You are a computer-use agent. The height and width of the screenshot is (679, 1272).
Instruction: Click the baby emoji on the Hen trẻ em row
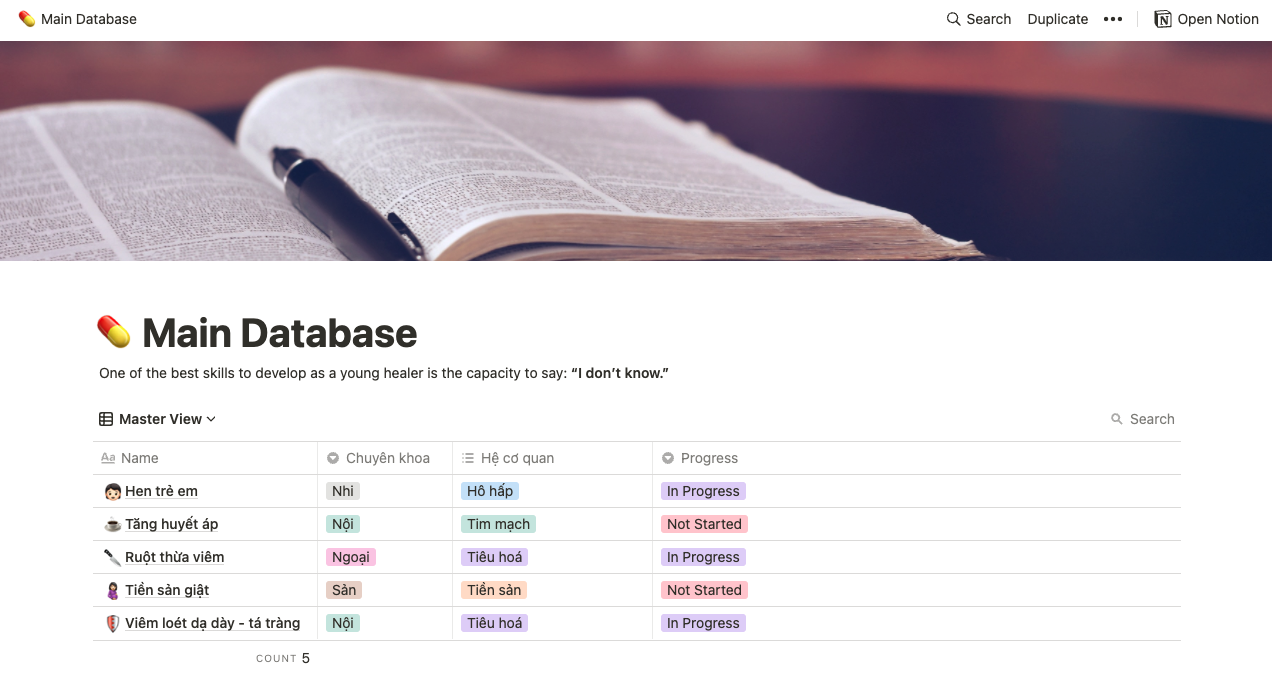(x=112, y=490)
